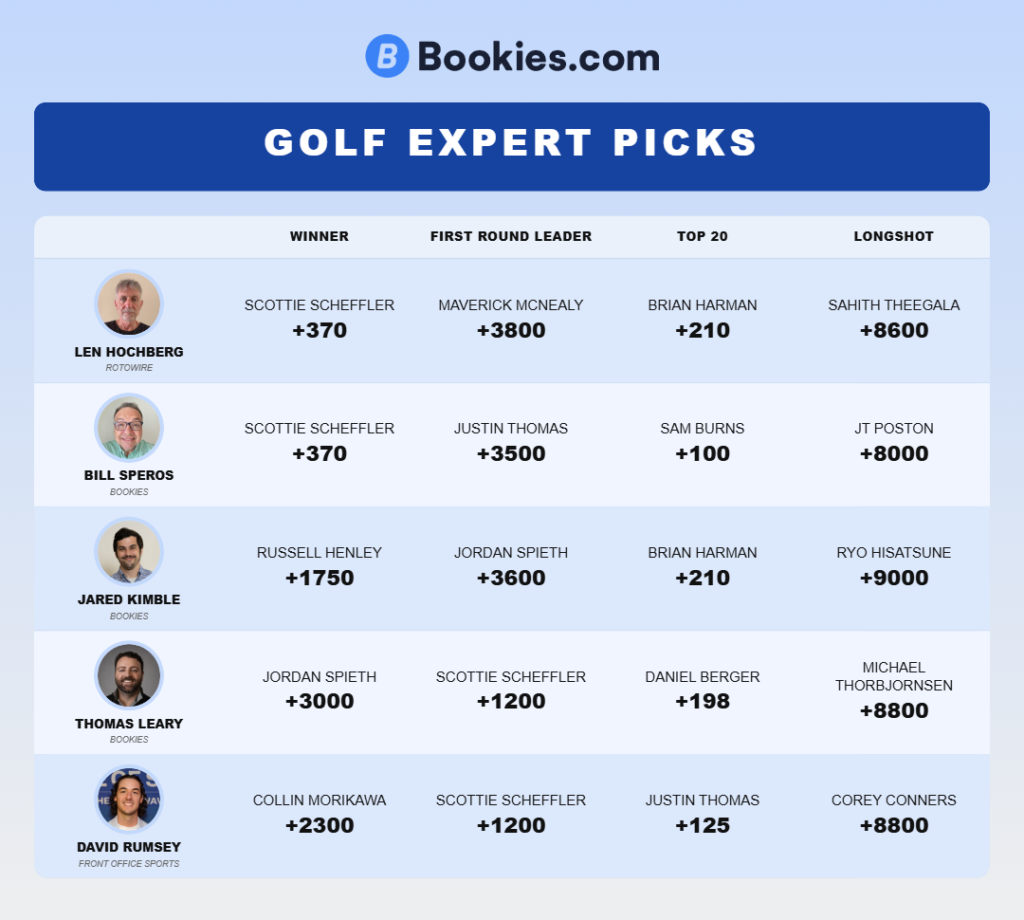Click the Thomas Leary name label
This screenshot has height=920, width=1024.
[x=129, y=723]
